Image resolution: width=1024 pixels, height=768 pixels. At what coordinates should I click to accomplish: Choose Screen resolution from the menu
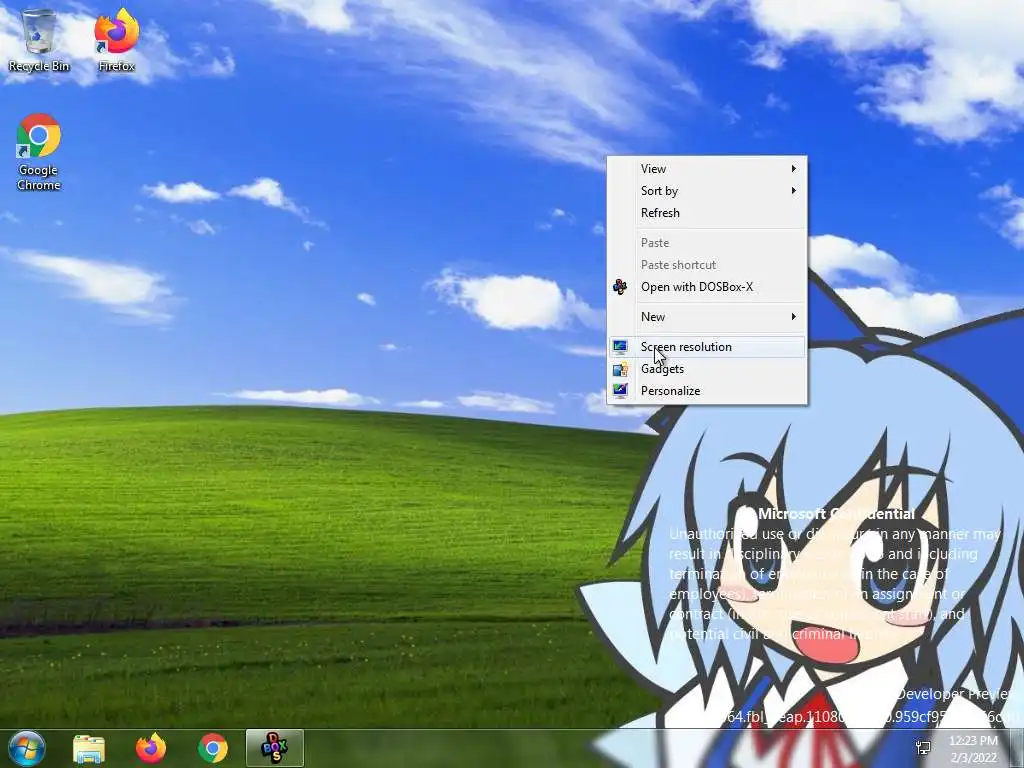pos(707,347)
